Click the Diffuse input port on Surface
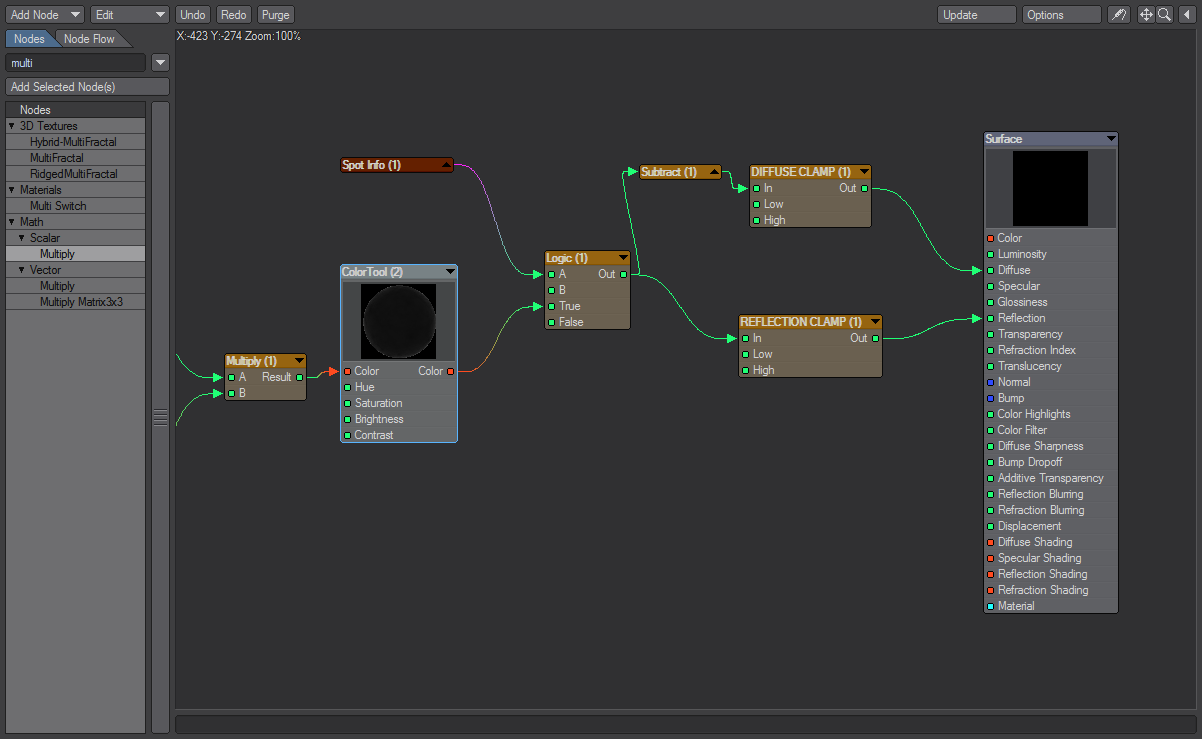 coord(990,270)
